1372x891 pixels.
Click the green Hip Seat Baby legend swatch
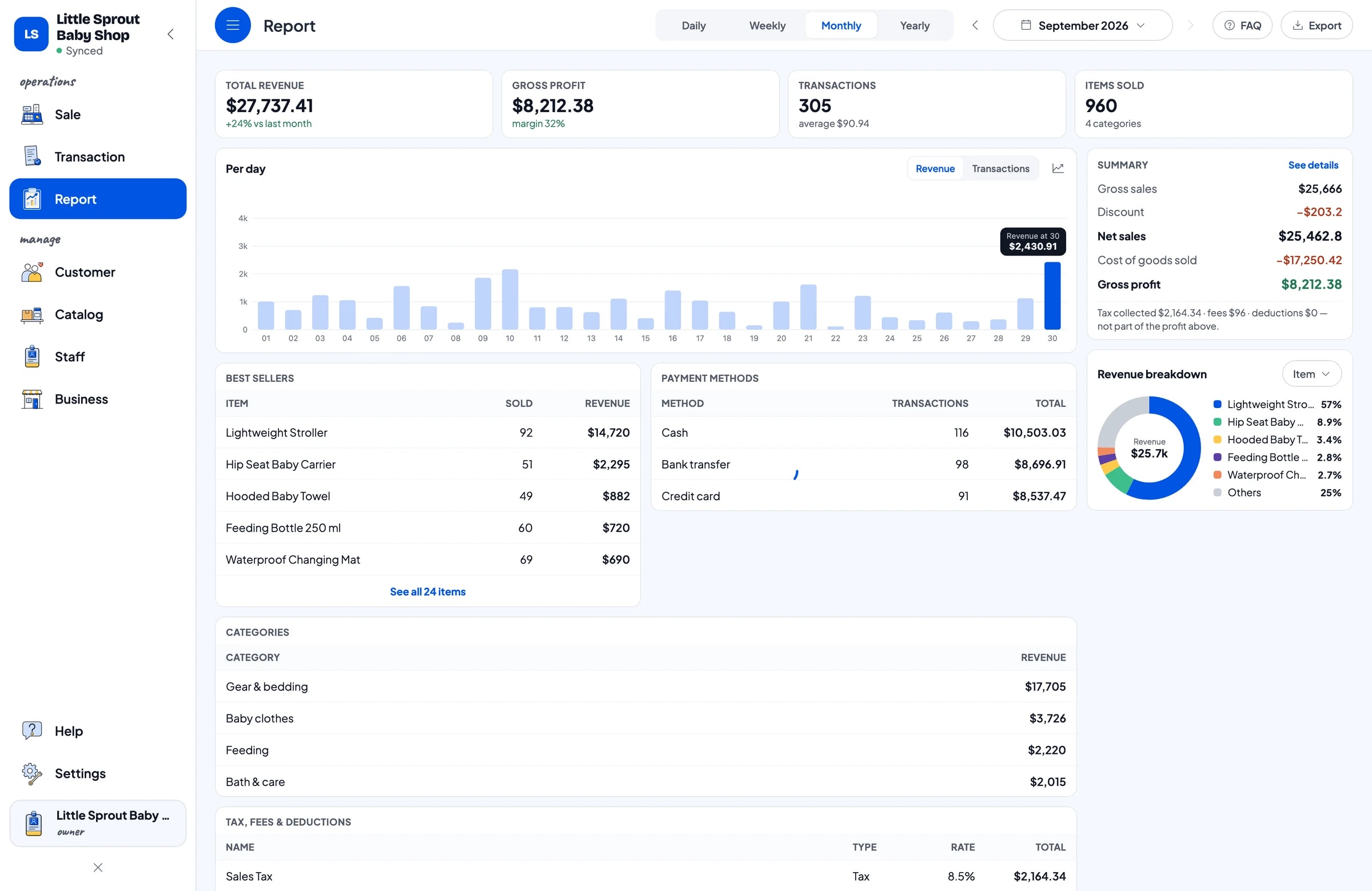pos(1217,422)
